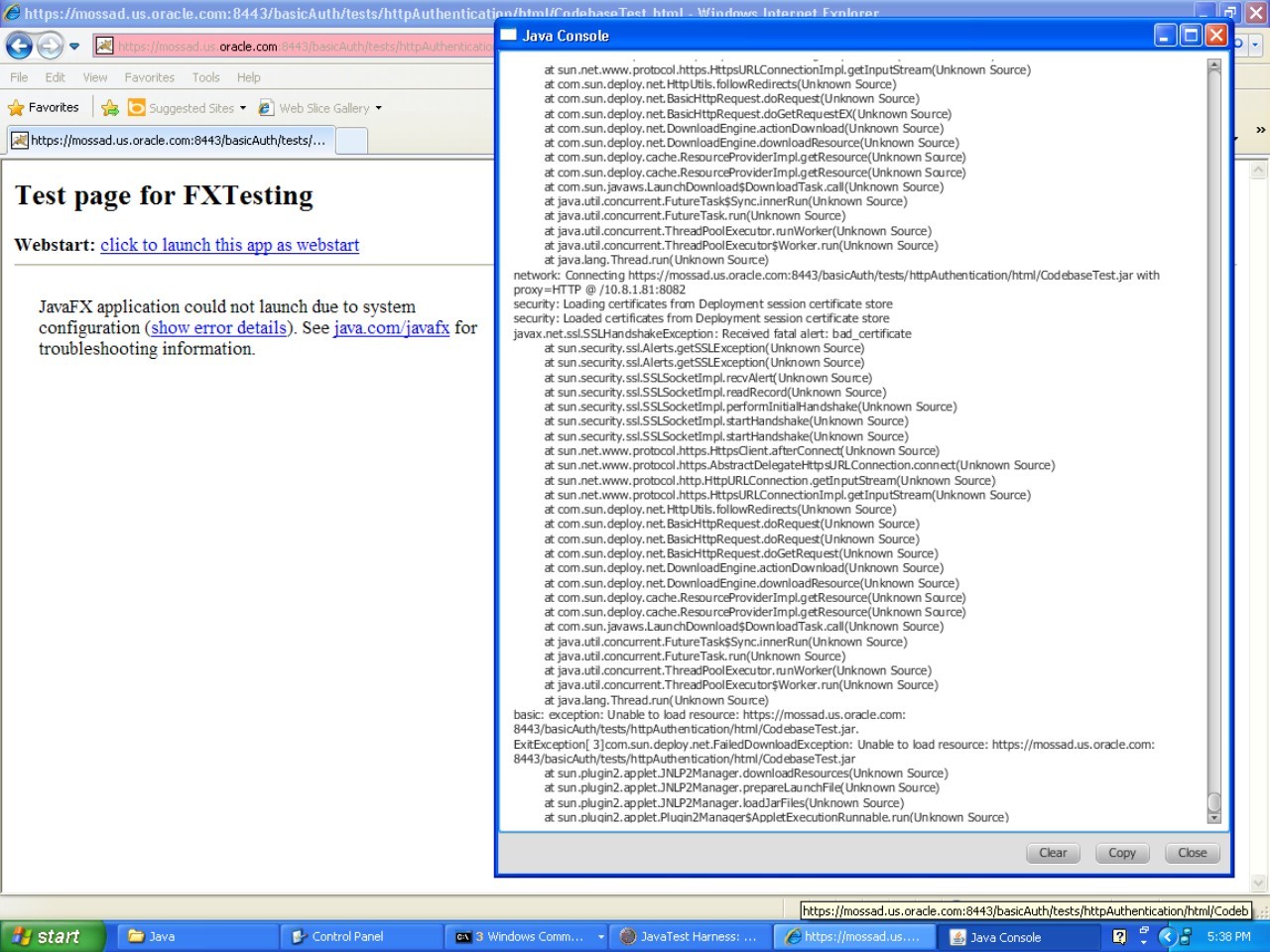Follow the 'show error details' link
The width and height of the screenshot is (1270, 952).
click(218, 328)
